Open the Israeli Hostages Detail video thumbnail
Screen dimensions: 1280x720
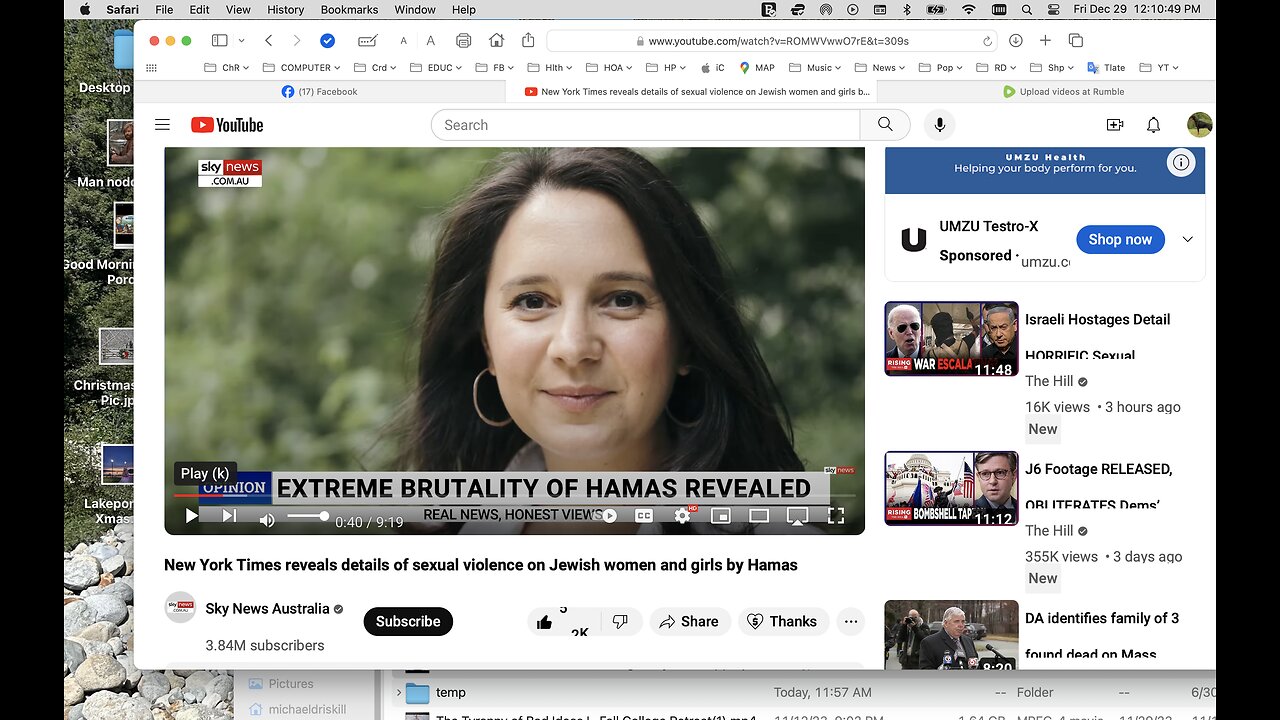point(951,339)
